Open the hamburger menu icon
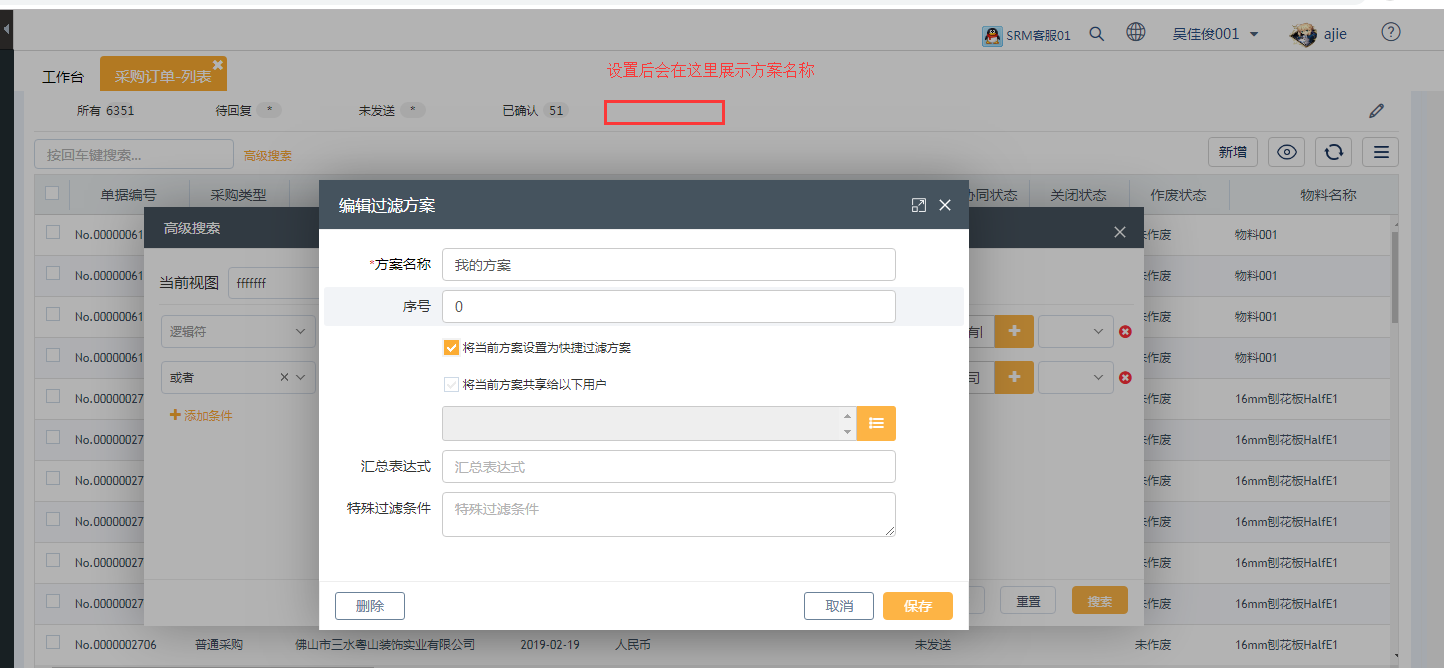 coord(1380,152)
